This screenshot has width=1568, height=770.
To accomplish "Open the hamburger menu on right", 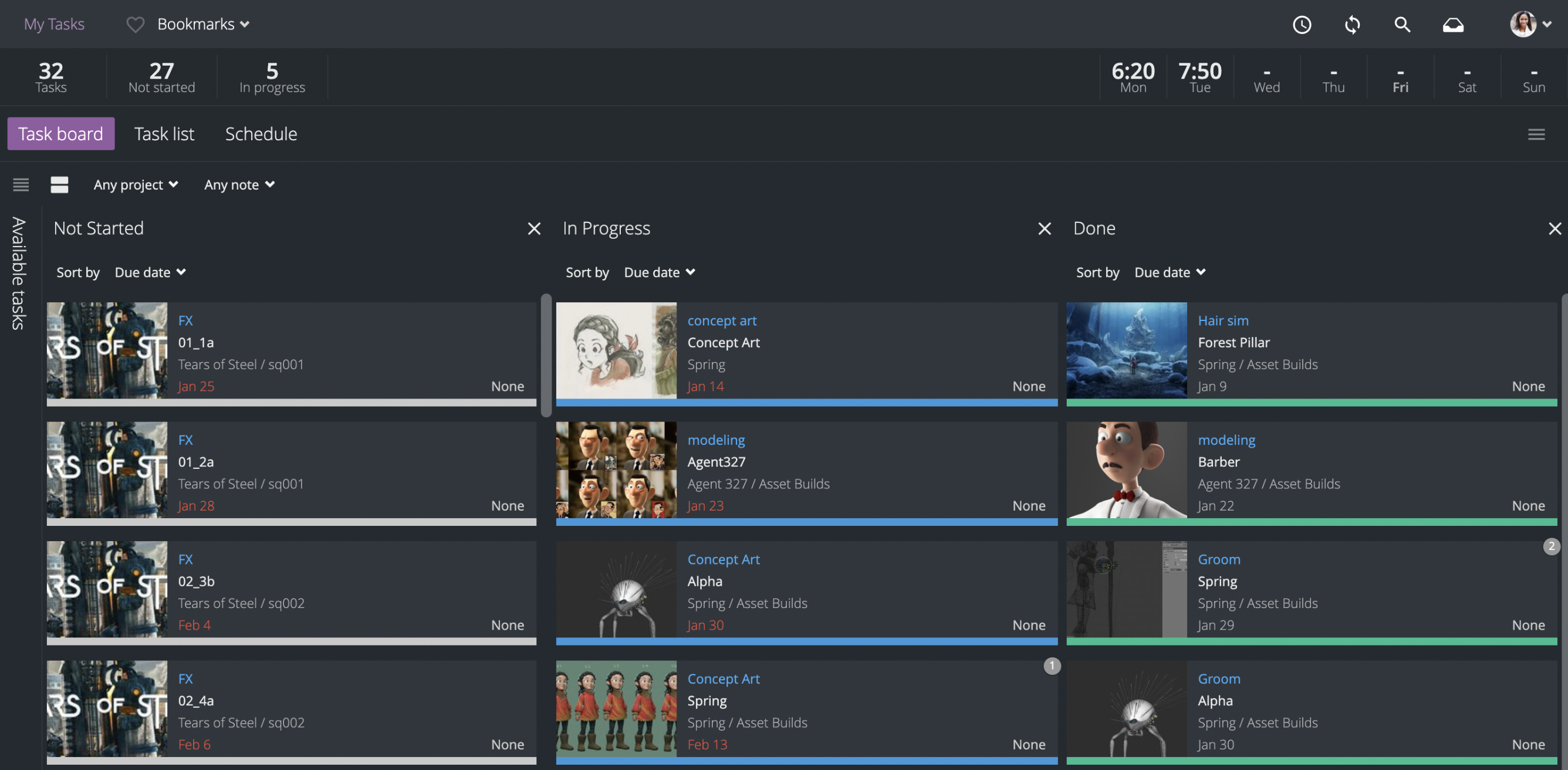I will pyautogui.click(x=1536, y=134).
